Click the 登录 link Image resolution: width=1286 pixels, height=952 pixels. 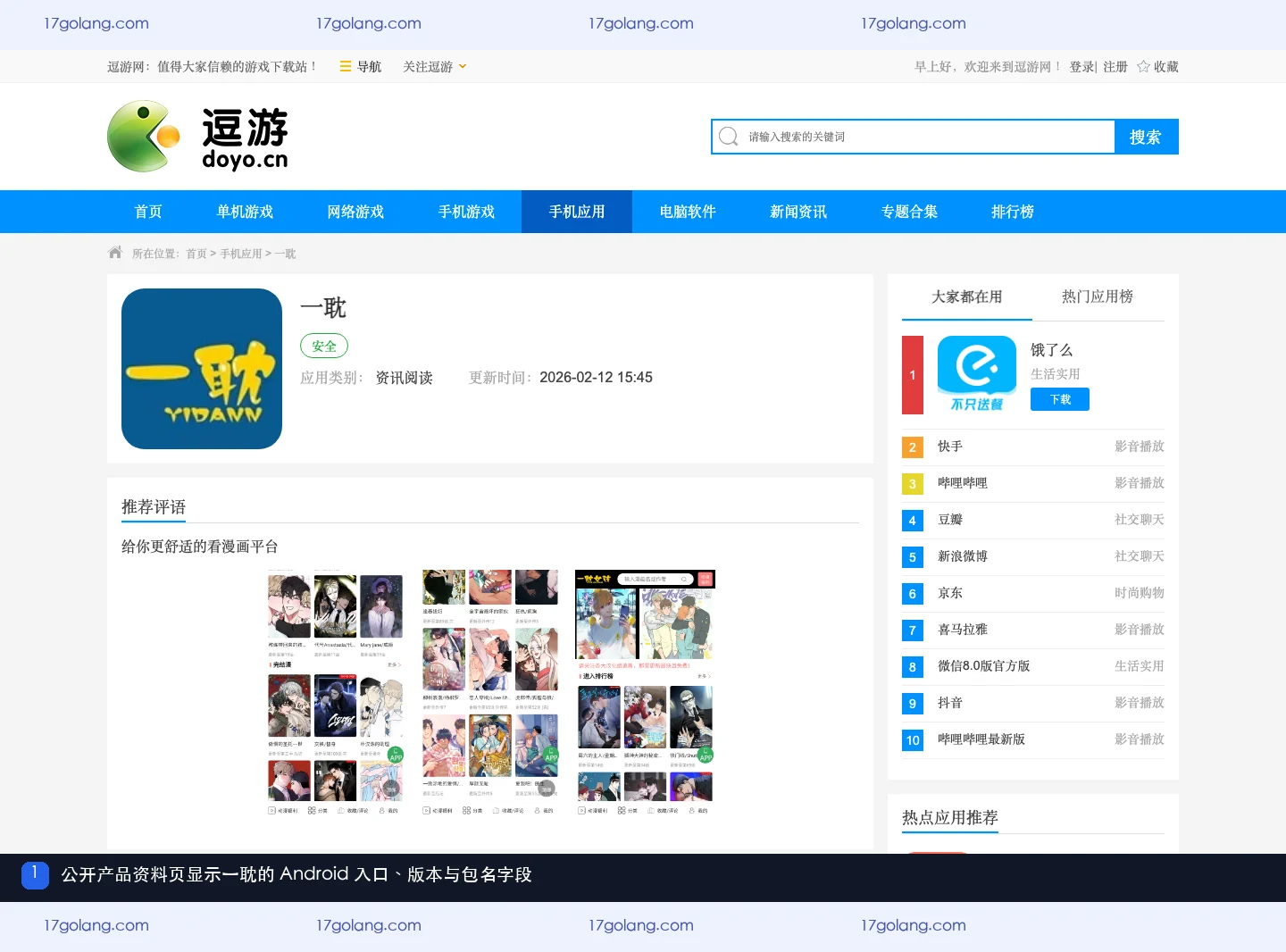(1082, 66)
